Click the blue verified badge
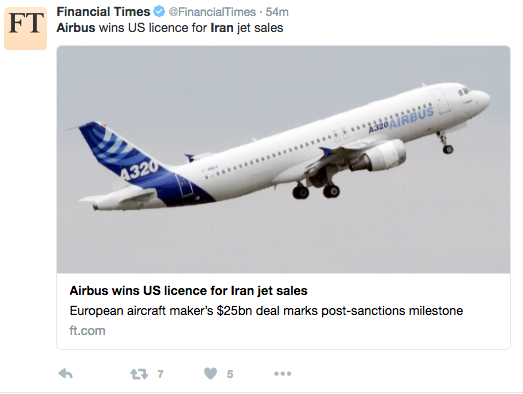The width and height of the screenshot is (523, 394). point(159,12)
